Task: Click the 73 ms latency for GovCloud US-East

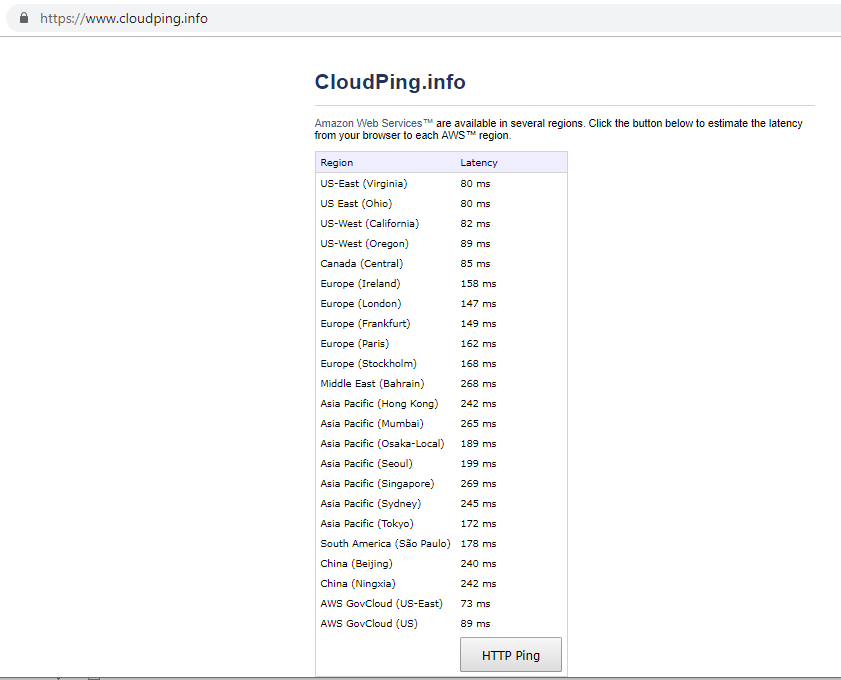Action: pyautogui.click(x=475, y=604)
